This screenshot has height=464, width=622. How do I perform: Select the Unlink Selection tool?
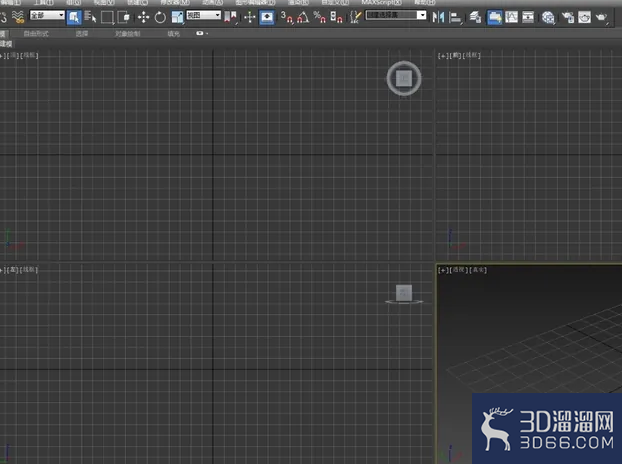[3, 17]
